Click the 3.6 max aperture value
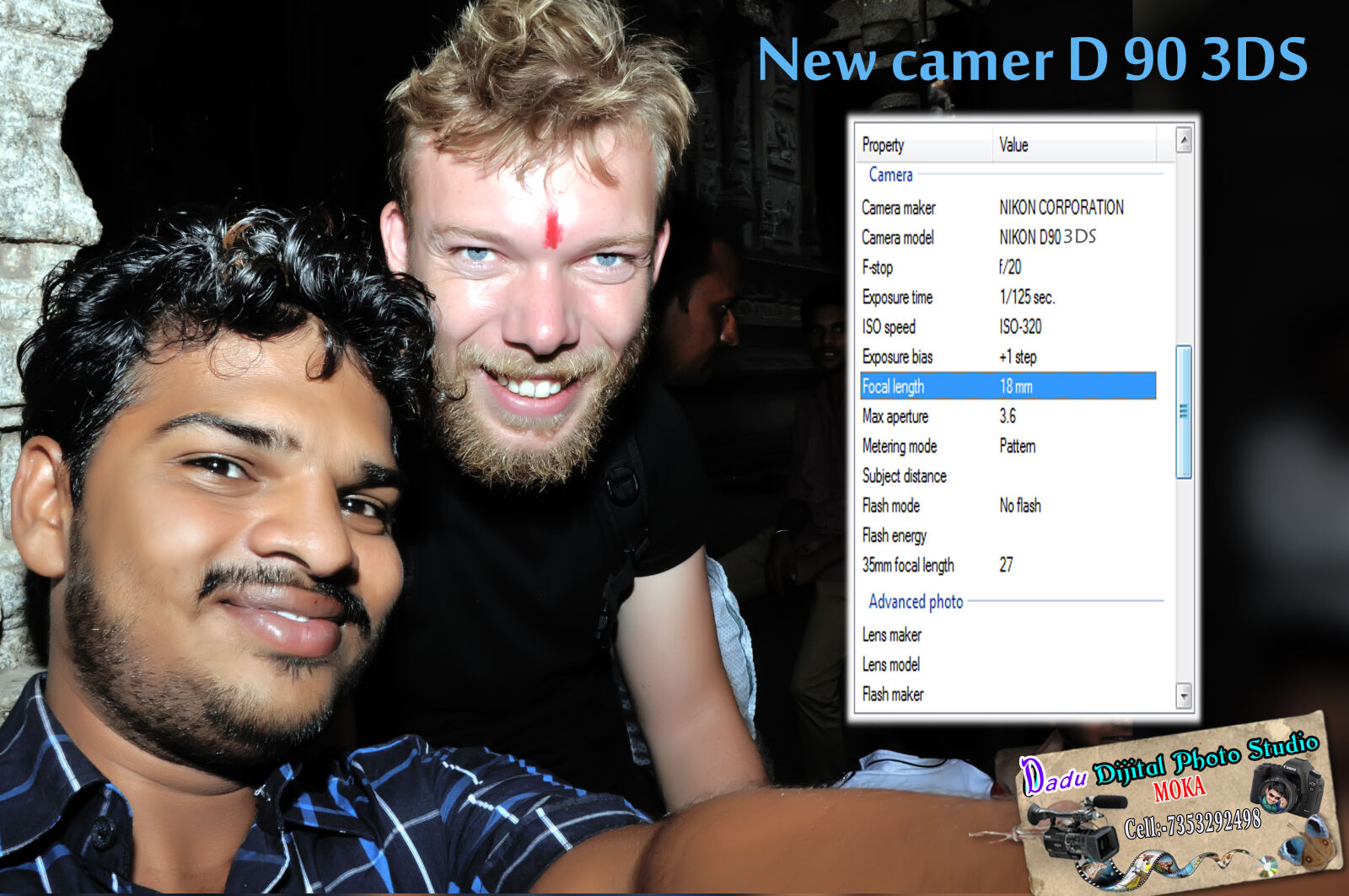Viewport: 1349px width, 896px height. click(x=1008, y=416)
